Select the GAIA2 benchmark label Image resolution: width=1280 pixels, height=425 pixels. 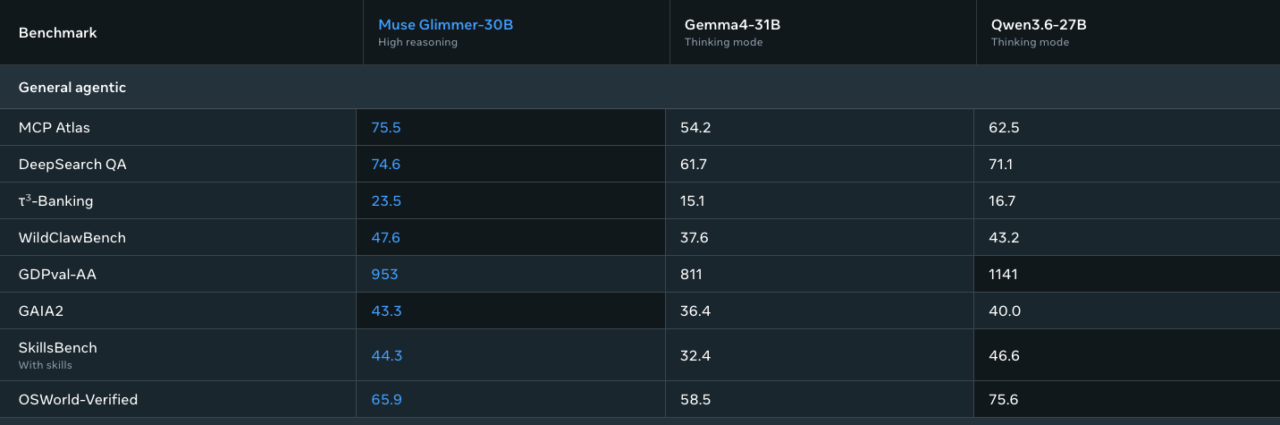coord(41,311)
